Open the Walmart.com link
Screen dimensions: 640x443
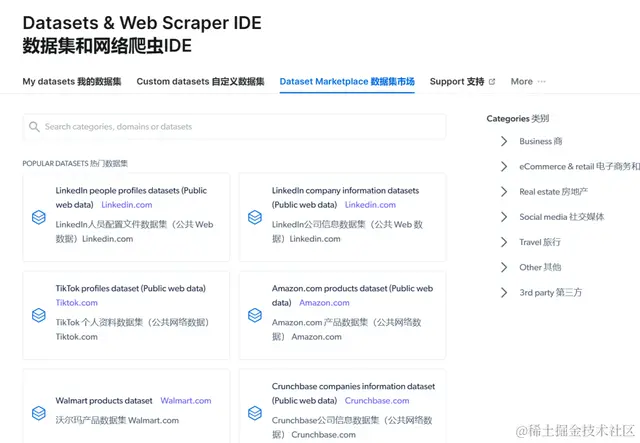pyautogui.click(x=186, y=401)
